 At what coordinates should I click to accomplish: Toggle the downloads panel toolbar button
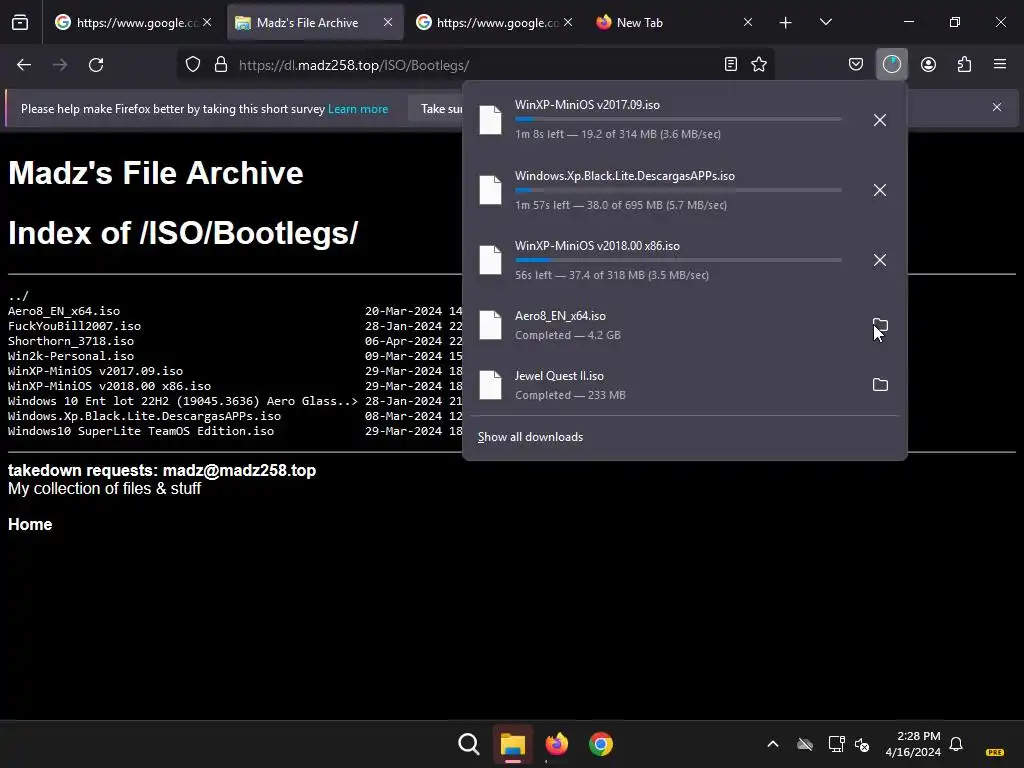(x=891, y=65)
